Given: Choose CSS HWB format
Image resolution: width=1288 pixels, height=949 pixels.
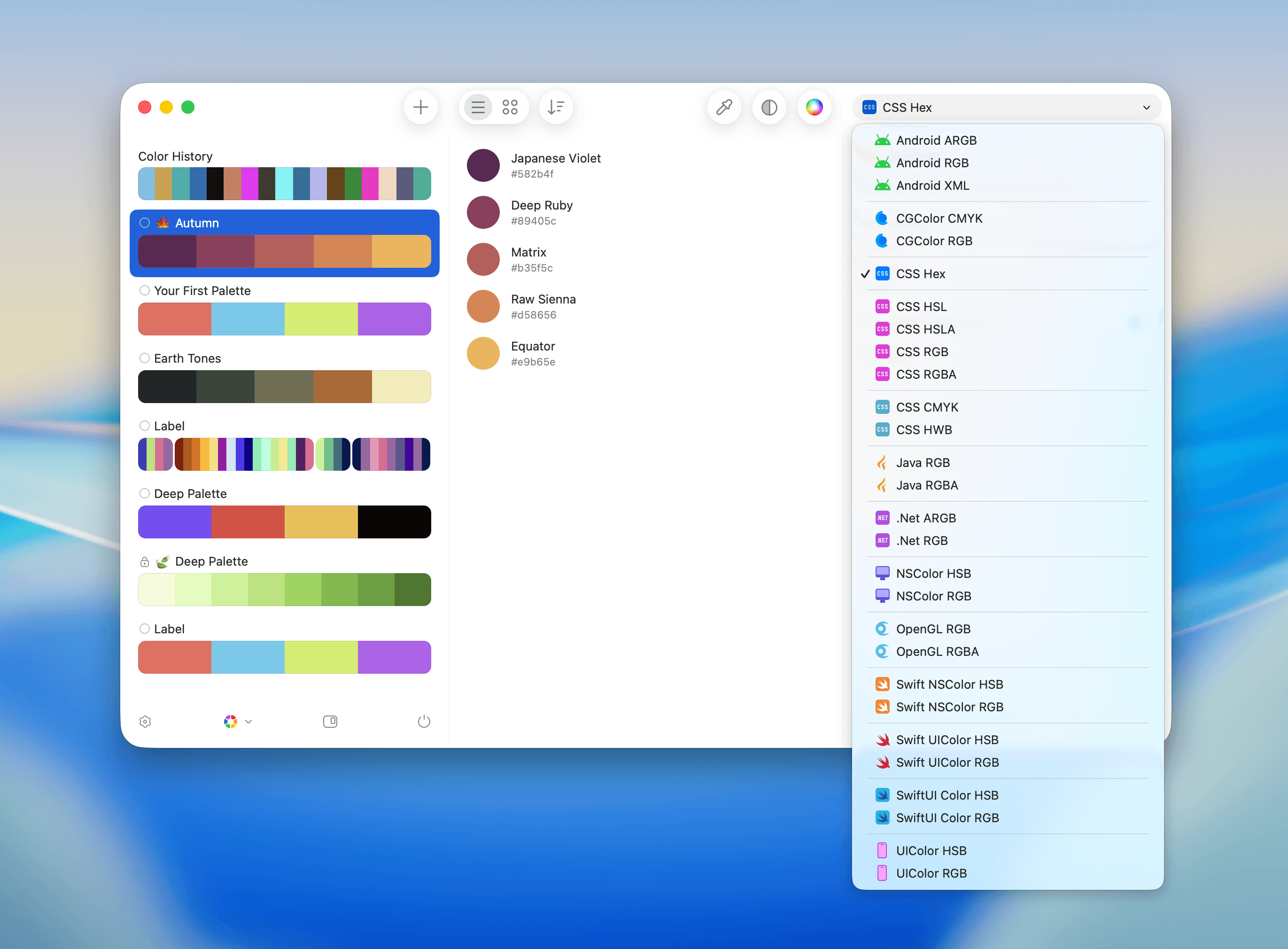Looking at the screenshot, I should [1008, 430].
